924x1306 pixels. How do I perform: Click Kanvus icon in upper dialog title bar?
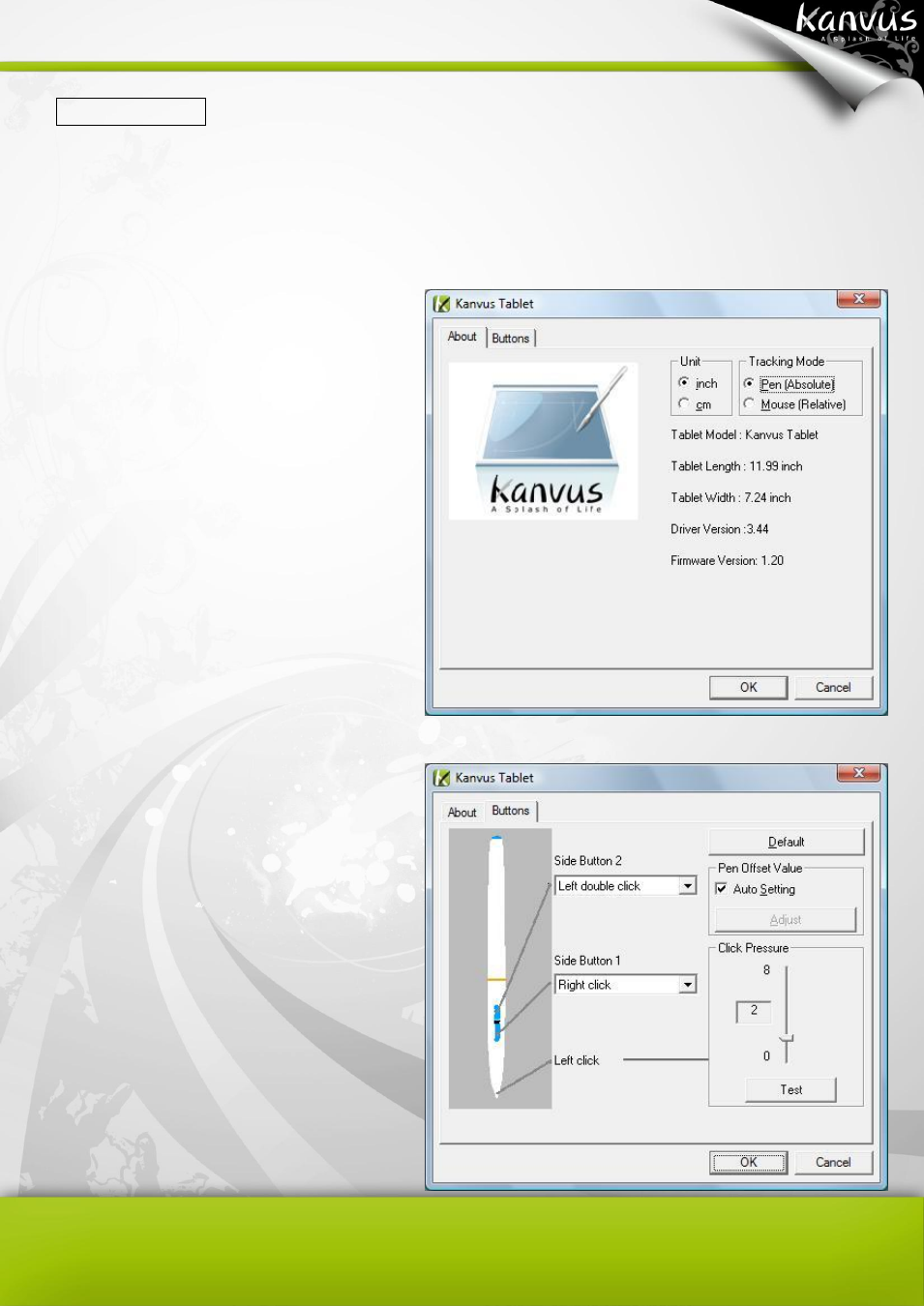click(442, 304)
